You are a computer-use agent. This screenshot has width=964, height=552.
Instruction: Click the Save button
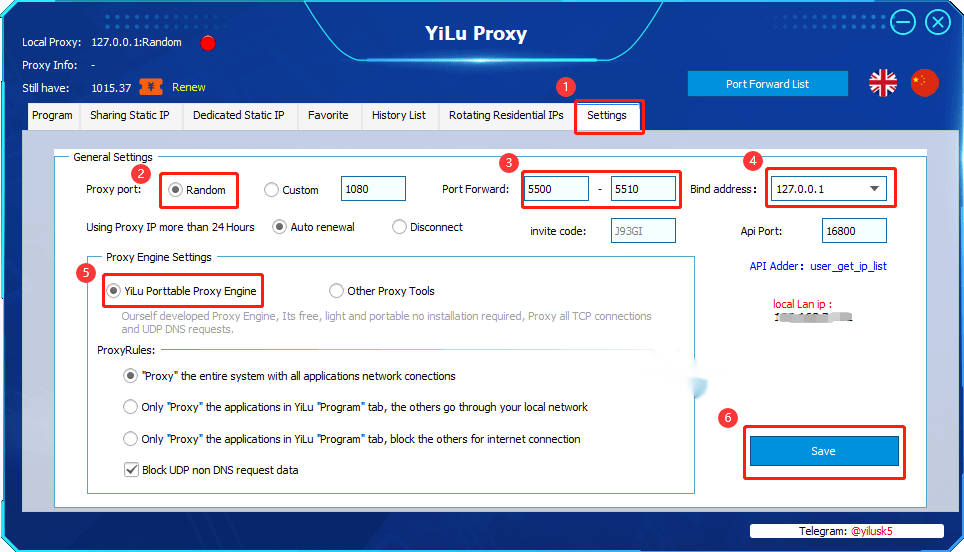824,451
